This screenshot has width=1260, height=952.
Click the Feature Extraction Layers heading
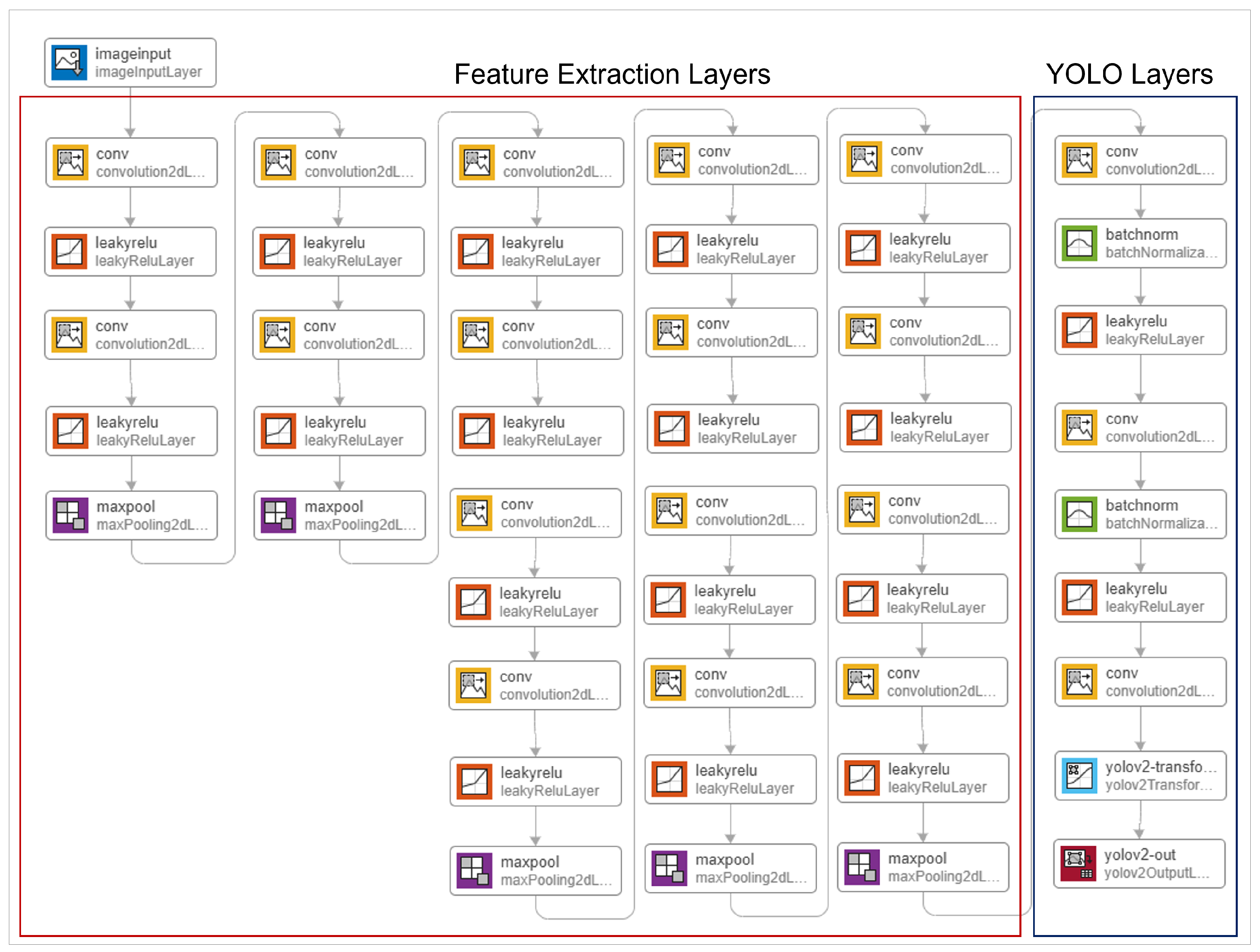click(x=612, y=75)
